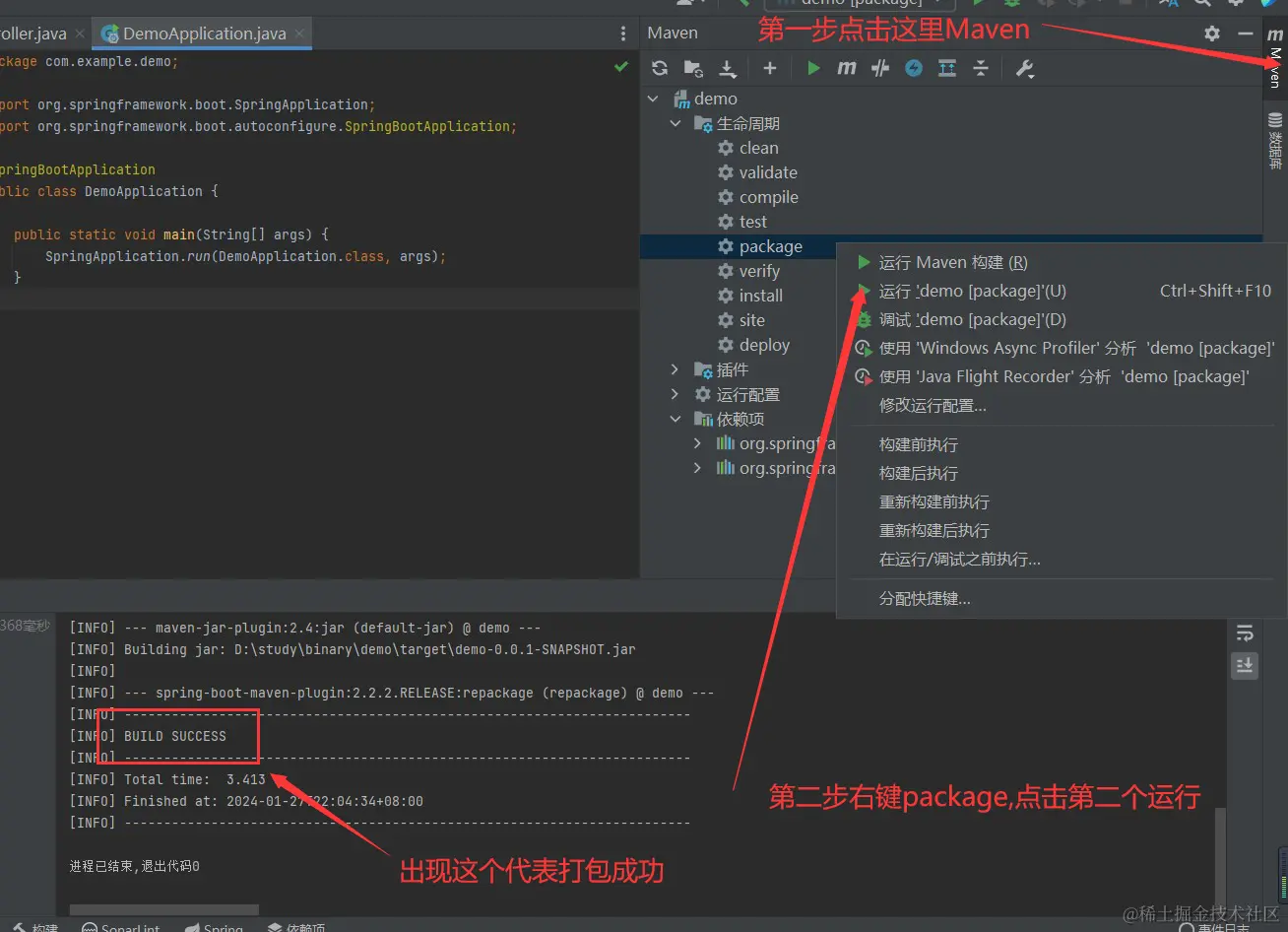Expand the 插件 plugins node
The height and width of the screenshot is (932, 1288).
click(674, 369)
